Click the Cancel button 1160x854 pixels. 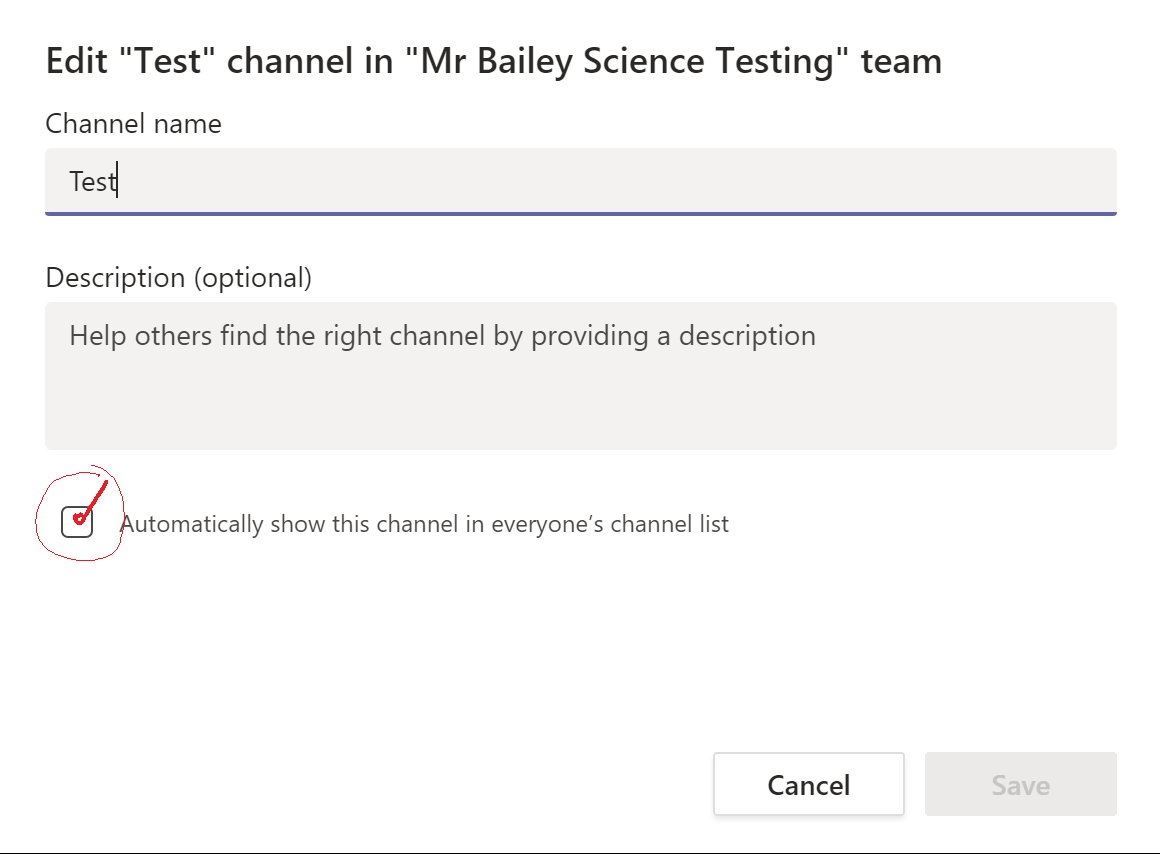coord(809,784)
